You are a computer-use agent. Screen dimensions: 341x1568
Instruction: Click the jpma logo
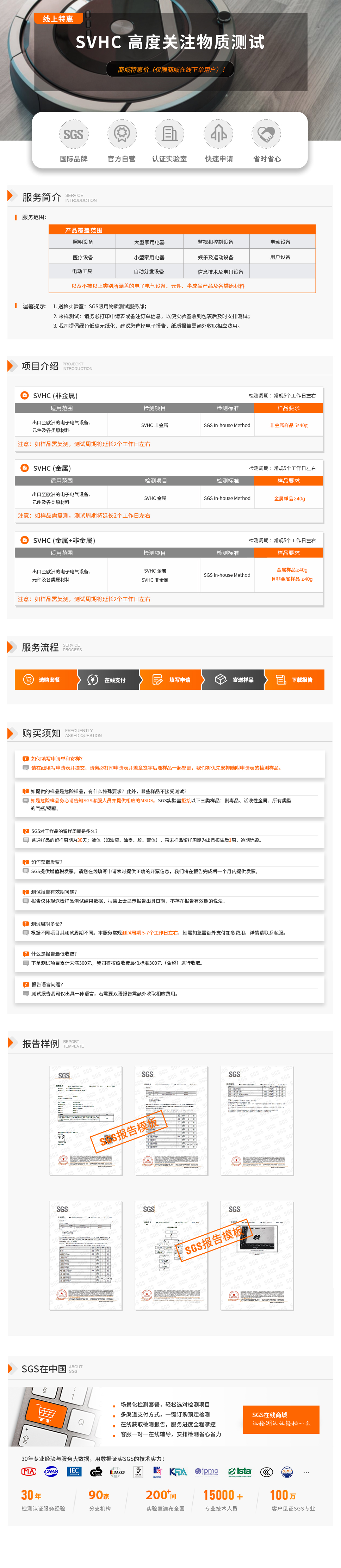(x=206, y=1471)
